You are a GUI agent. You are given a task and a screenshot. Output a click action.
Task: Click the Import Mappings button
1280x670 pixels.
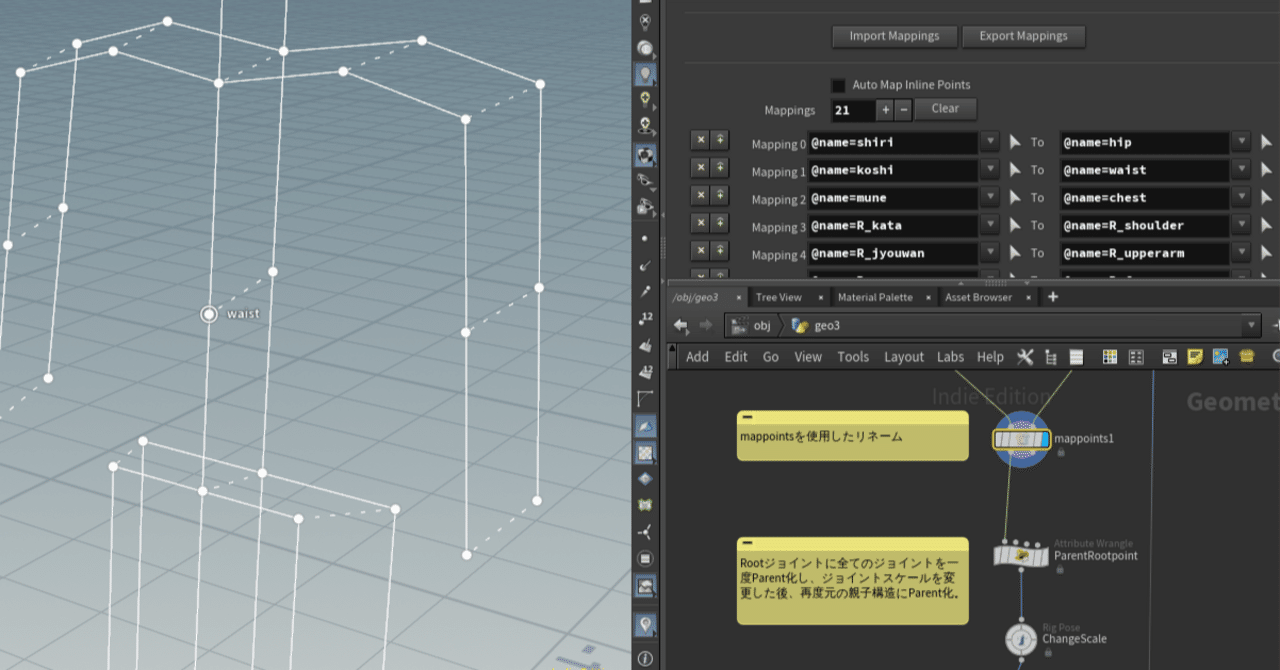tap(893, 36)
